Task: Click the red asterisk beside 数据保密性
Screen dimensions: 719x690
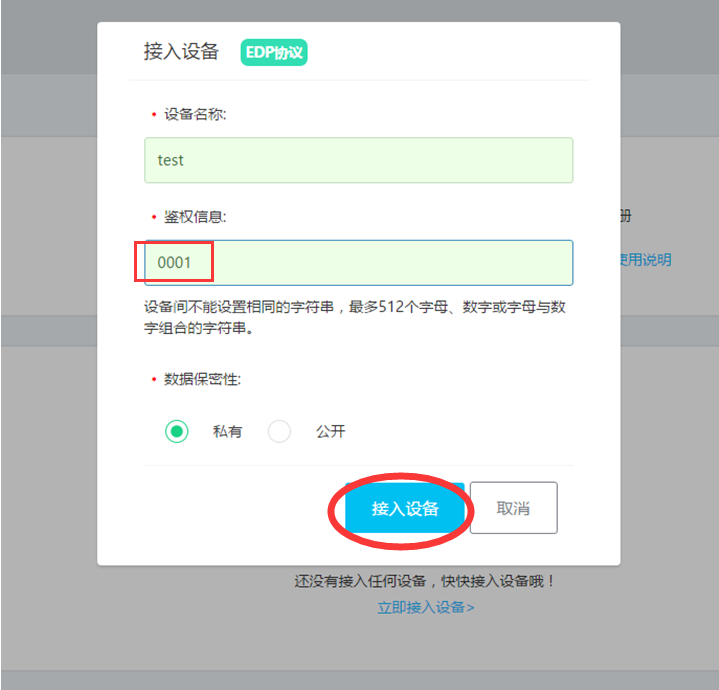Action: click(x=154, y=379)
